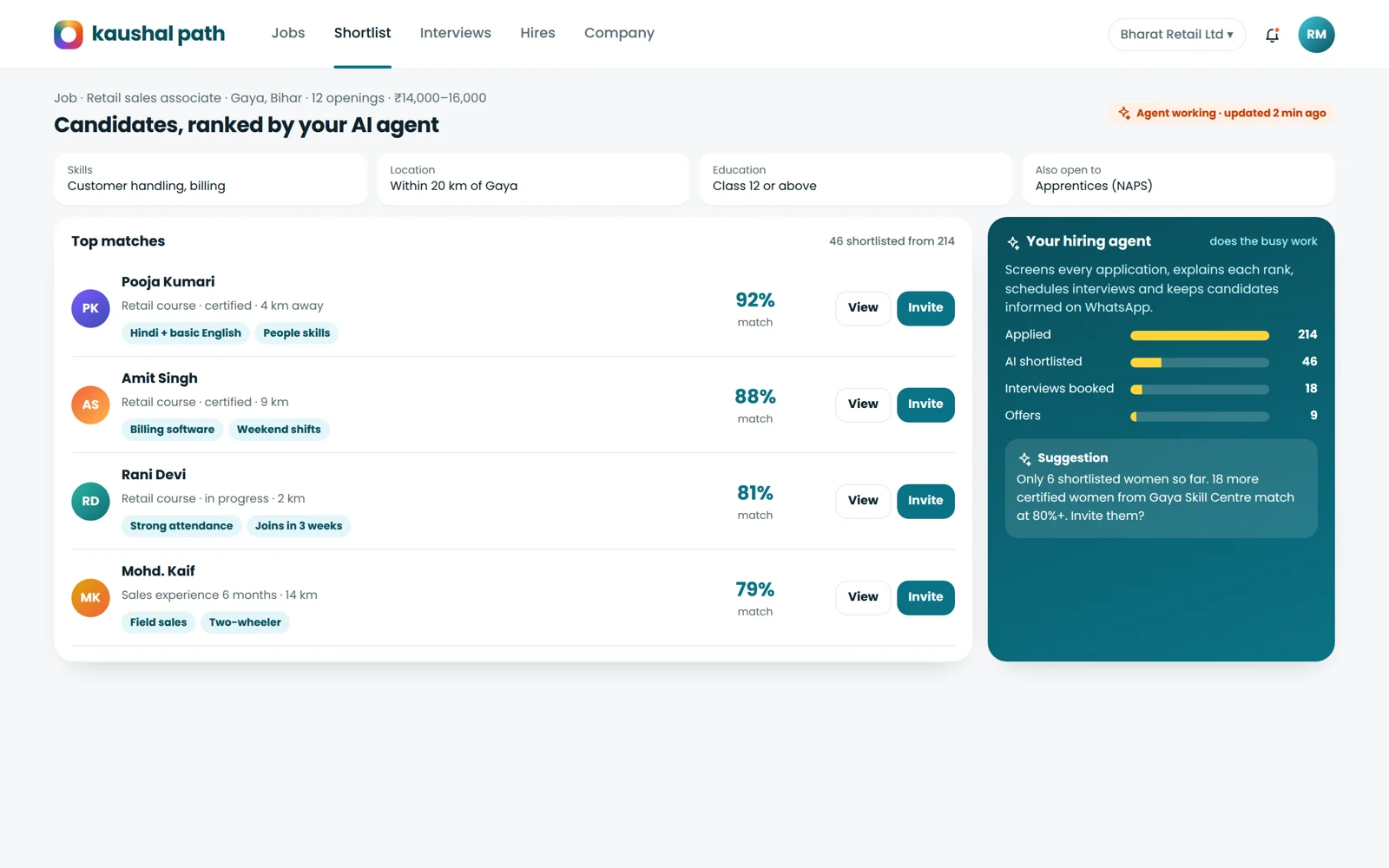Click the sparkle icon next to Suggestion

[1025, 458]
